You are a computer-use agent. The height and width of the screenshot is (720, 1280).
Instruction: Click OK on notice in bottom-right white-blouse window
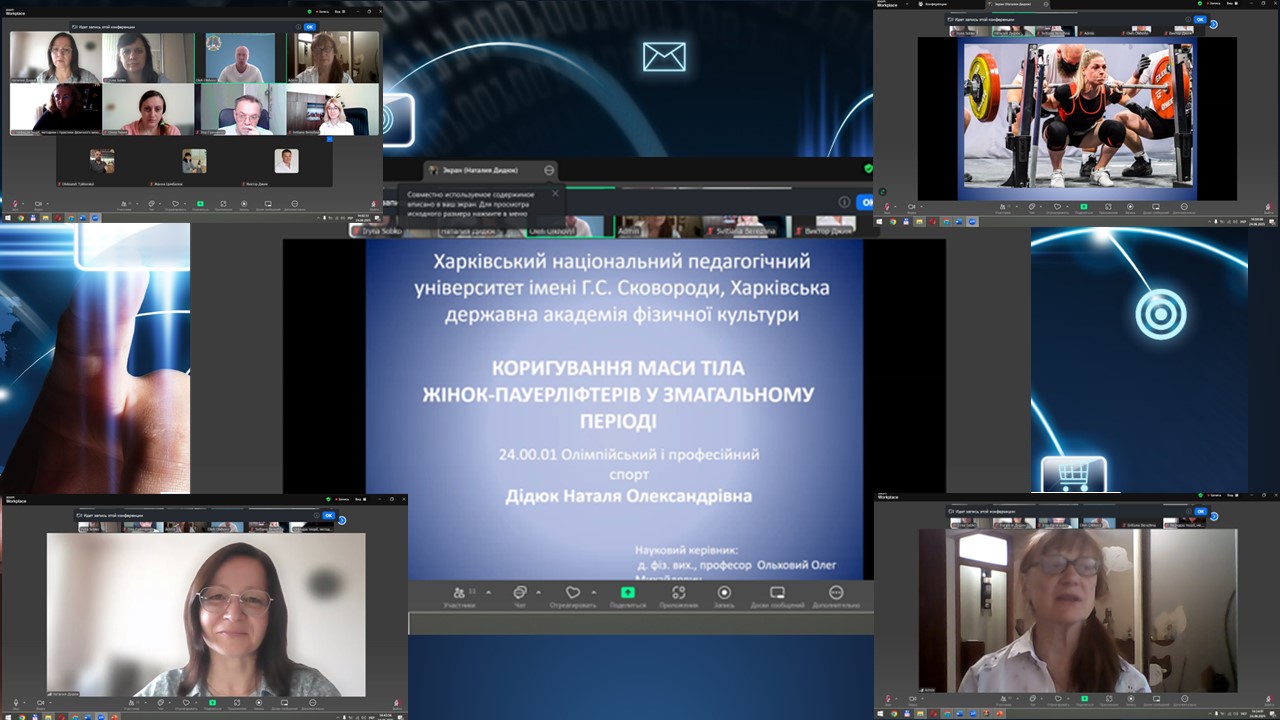[x=1200, y=512]
